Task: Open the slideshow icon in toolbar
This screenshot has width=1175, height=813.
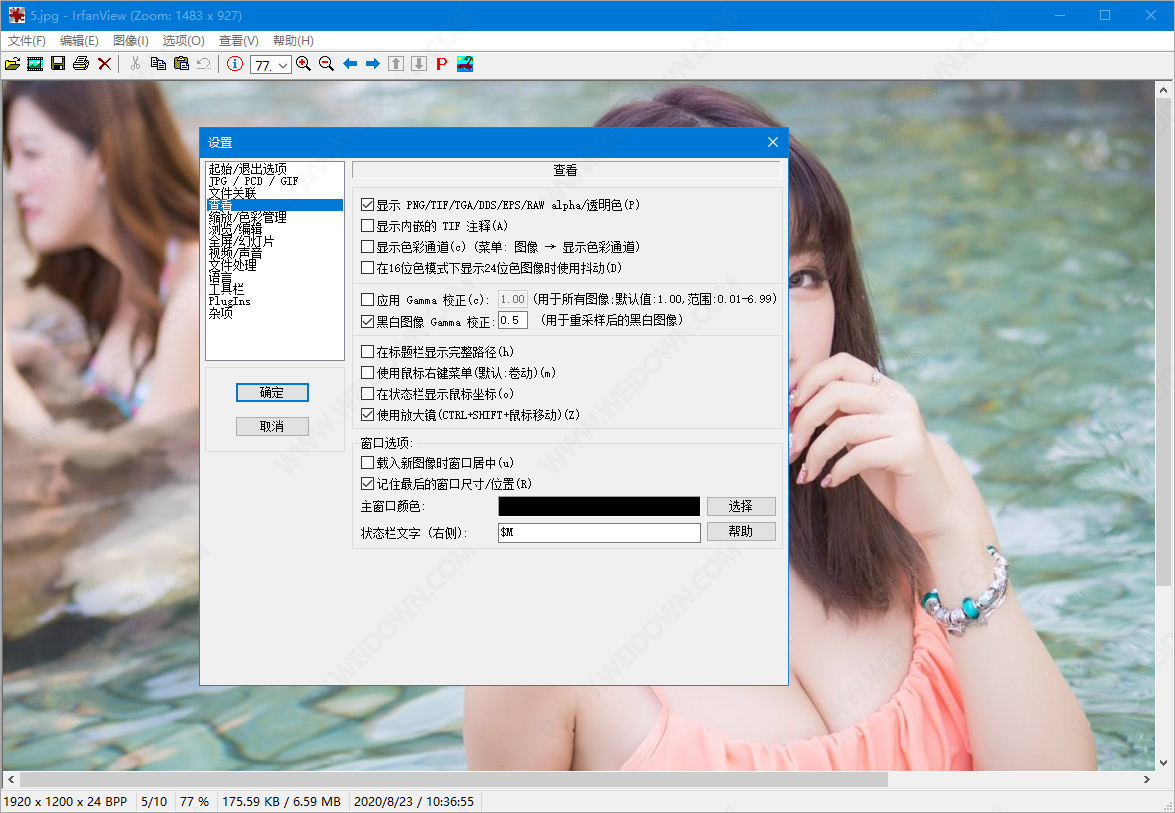Action: coord(35,64)
